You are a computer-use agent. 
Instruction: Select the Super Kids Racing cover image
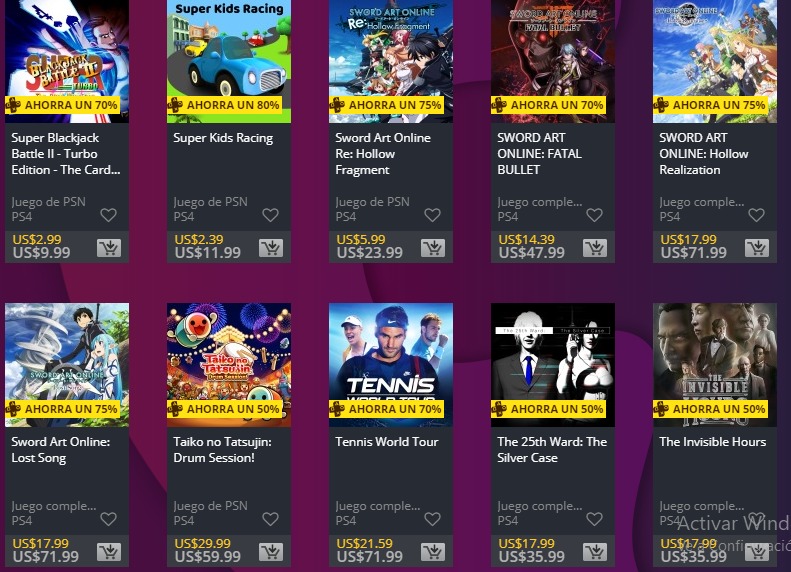(229, 61)
